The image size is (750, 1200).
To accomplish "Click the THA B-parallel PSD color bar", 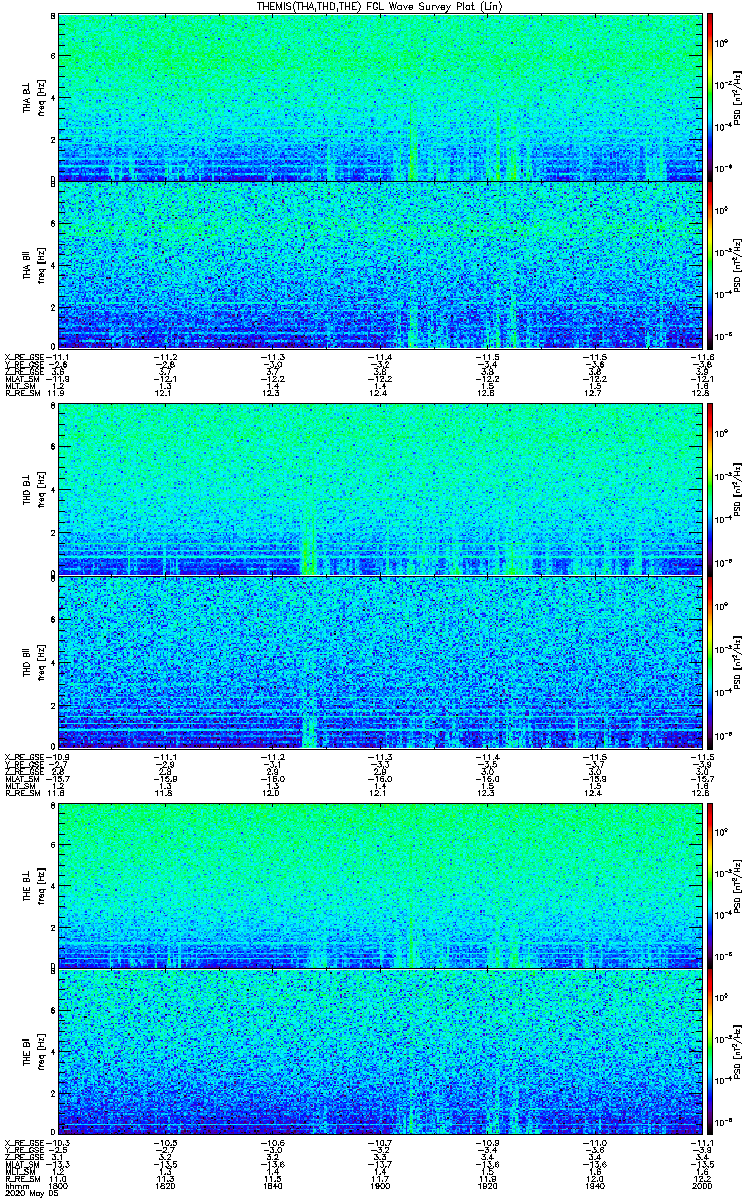I will [710, 264].
